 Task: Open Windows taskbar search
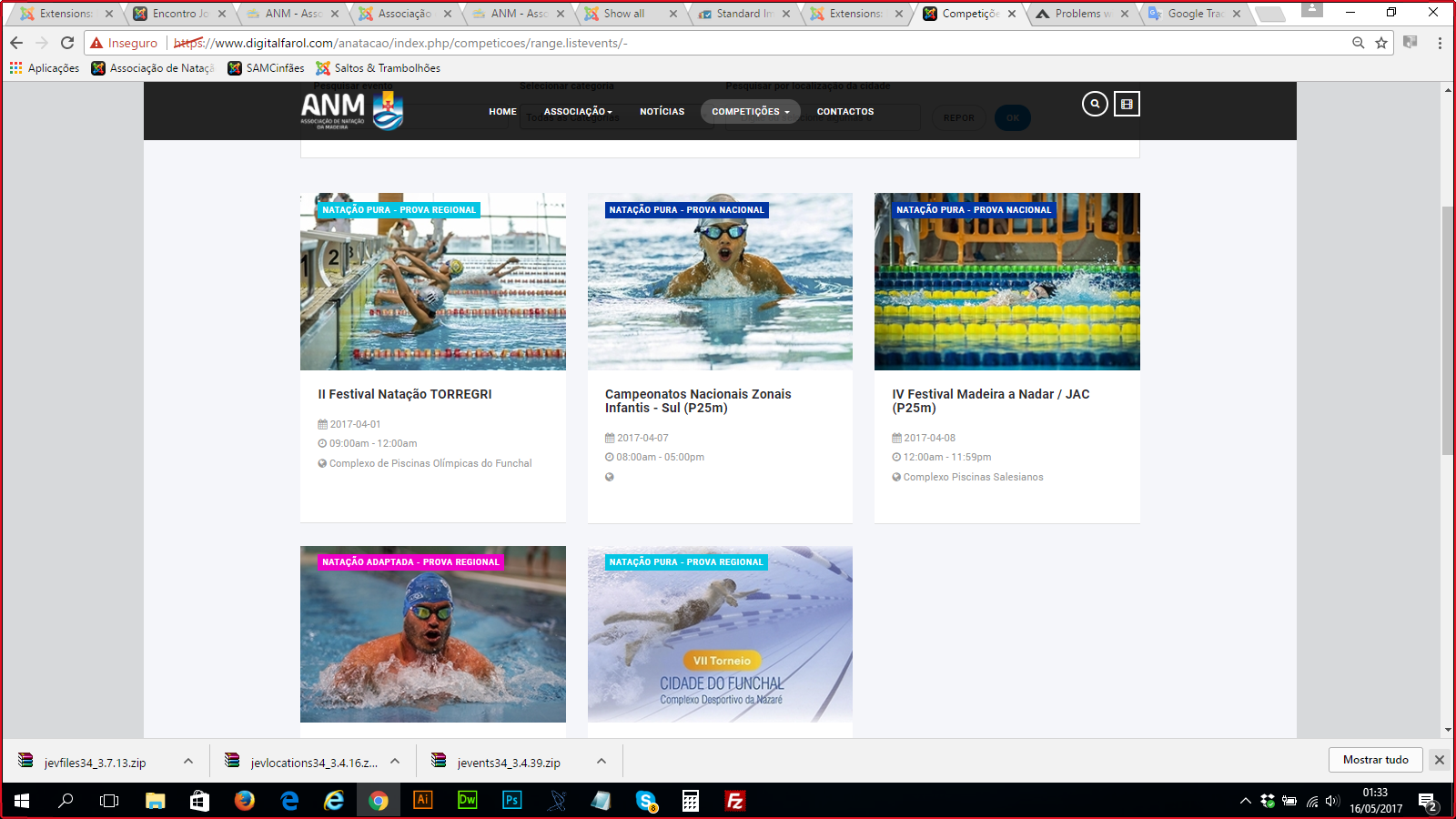point(66,801)
